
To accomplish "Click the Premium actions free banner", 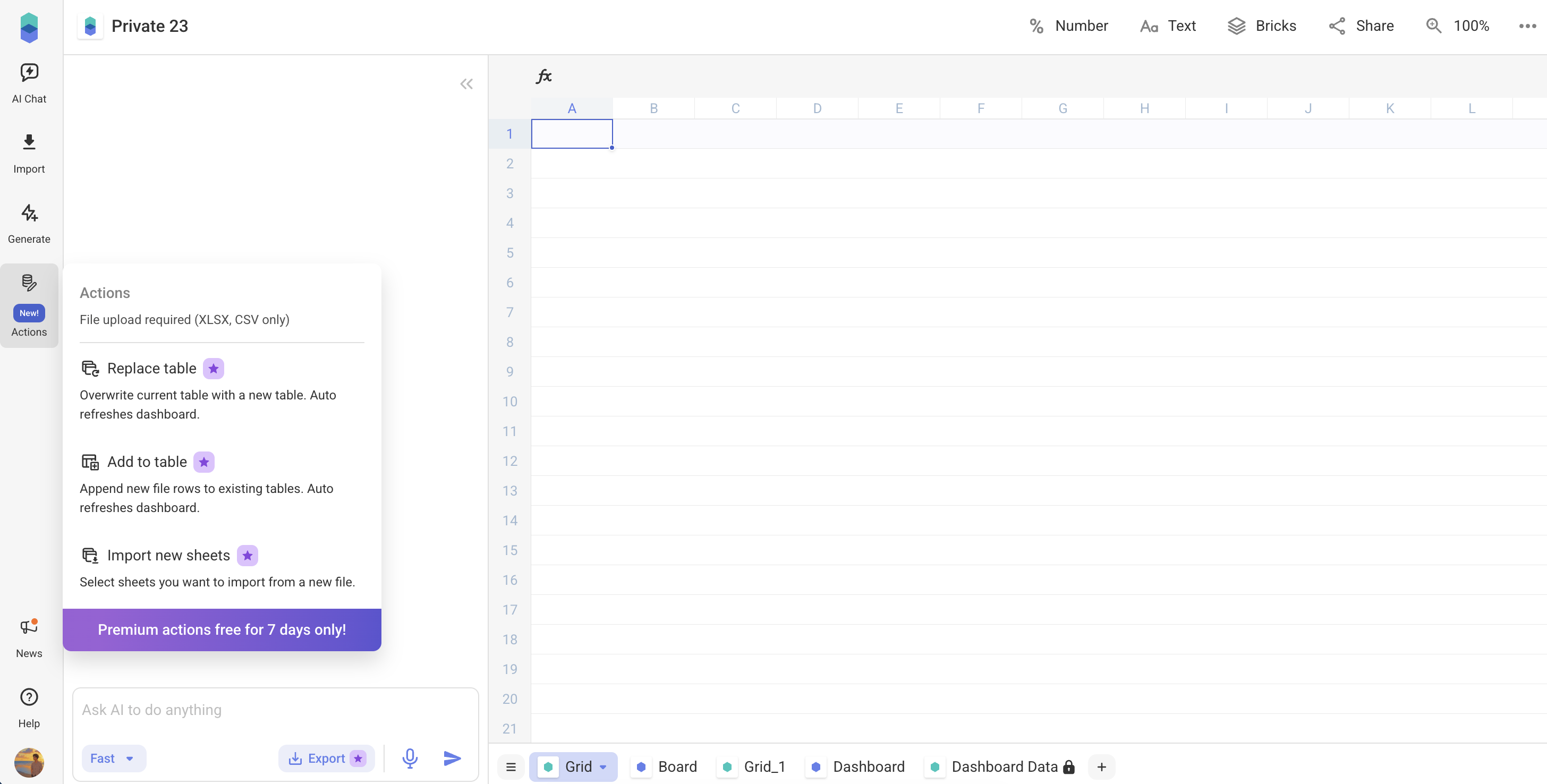I will coord(222,629).
